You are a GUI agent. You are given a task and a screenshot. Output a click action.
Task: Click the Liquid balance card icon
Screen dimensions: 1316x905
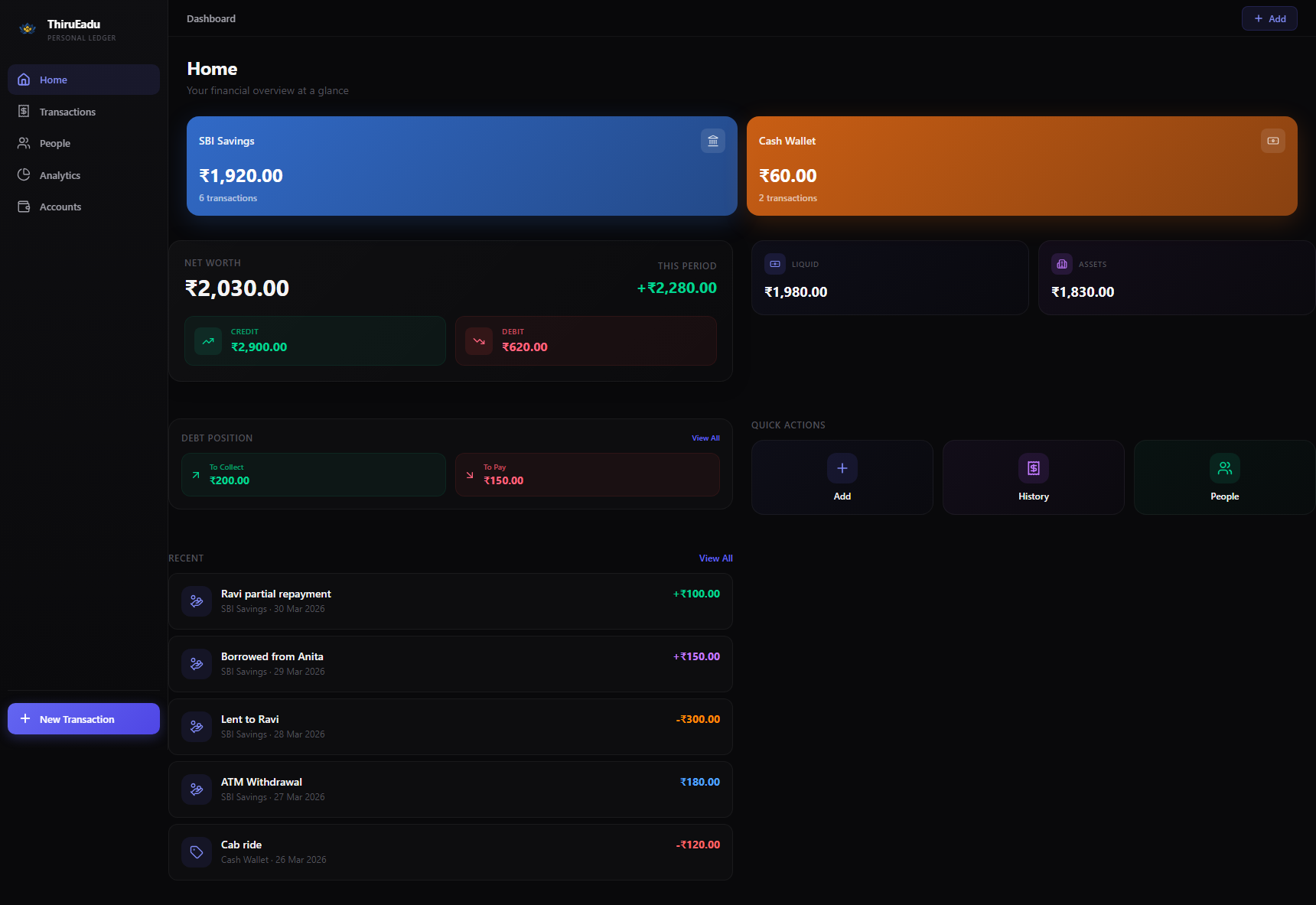pos(774,263)
